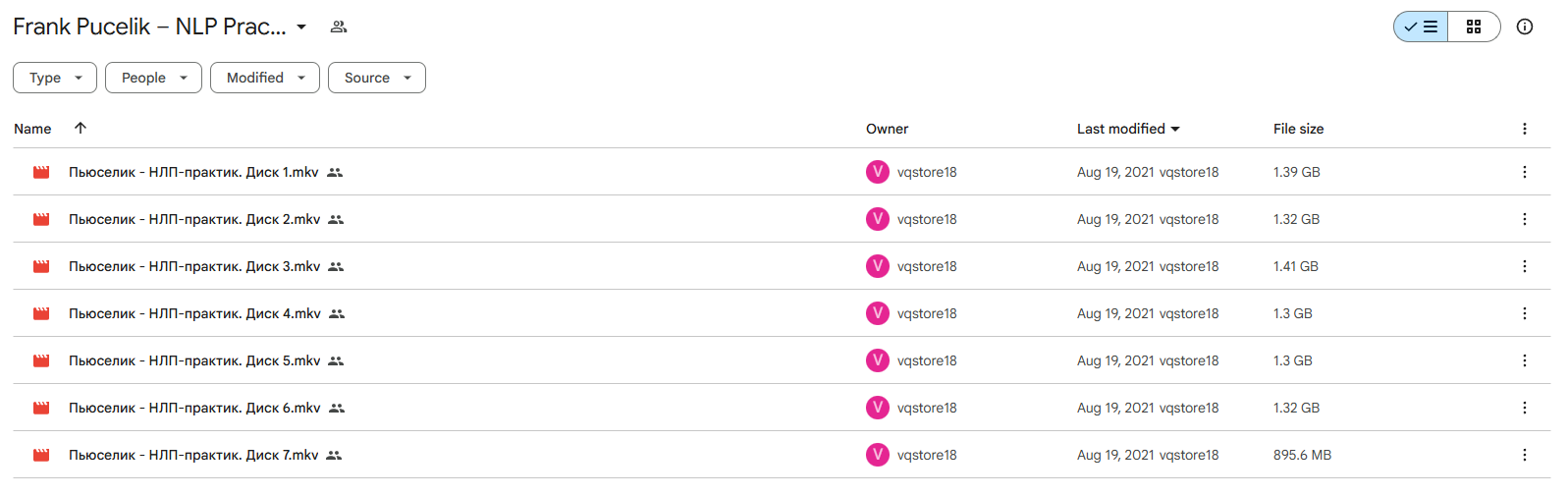This screenshot has height=496, width=1568.
Task: Click the shared icon next to Диск 2.mkv
Action: point(336,219)
